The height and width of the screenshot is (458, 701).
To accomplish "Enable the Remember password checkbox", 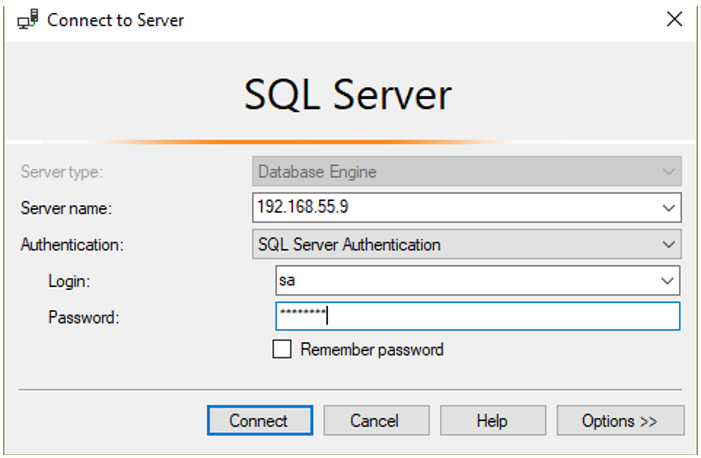I will point(282,350).
